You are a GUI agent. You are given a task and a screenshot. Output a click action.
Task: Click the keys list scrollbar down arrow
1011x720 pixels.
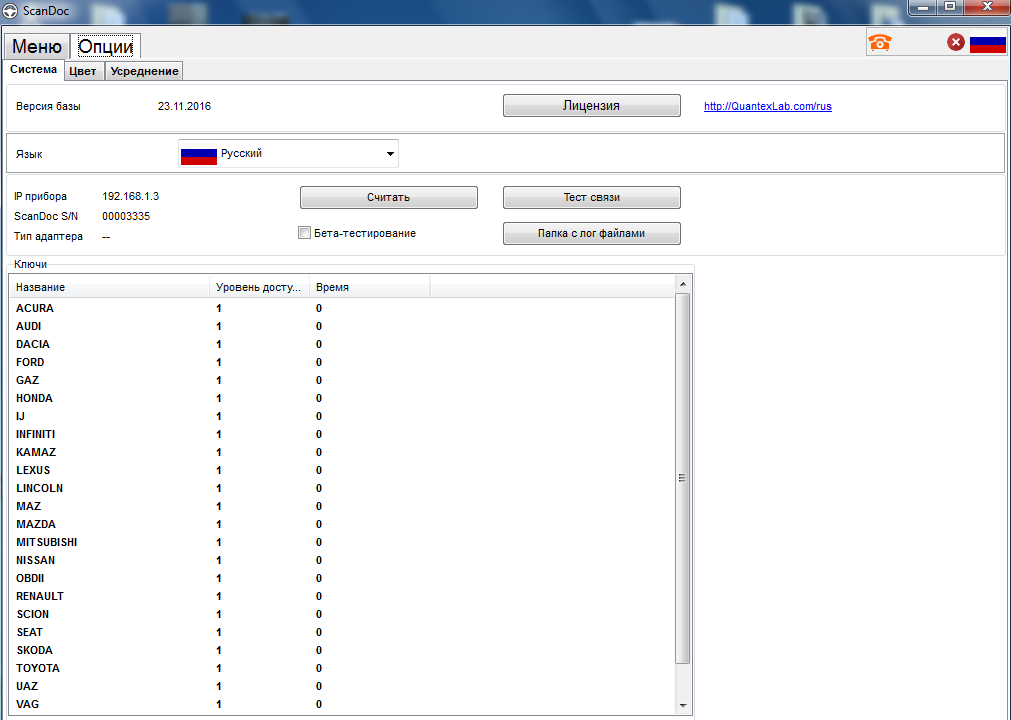683,706
